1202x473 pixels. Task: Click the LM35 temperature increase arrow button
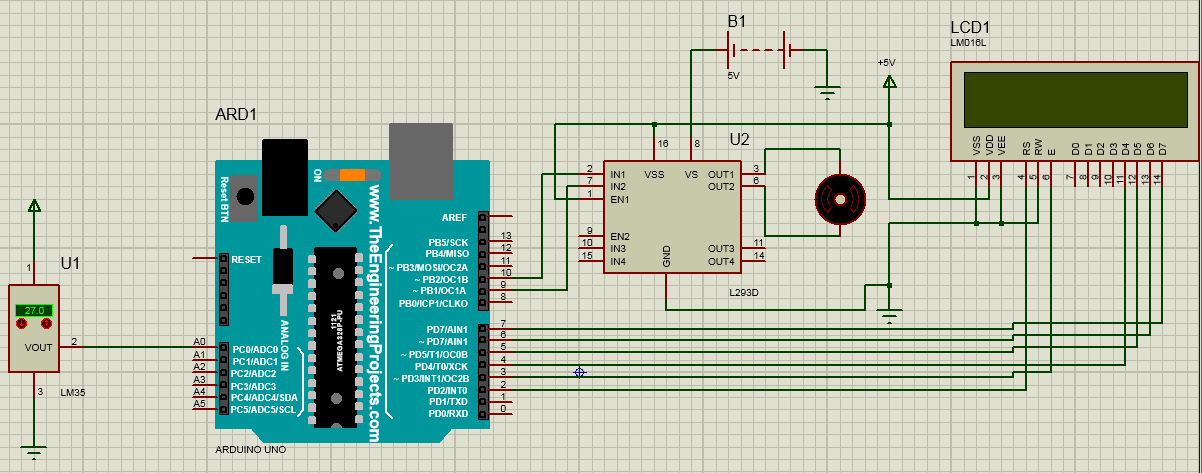coord(47,325)
